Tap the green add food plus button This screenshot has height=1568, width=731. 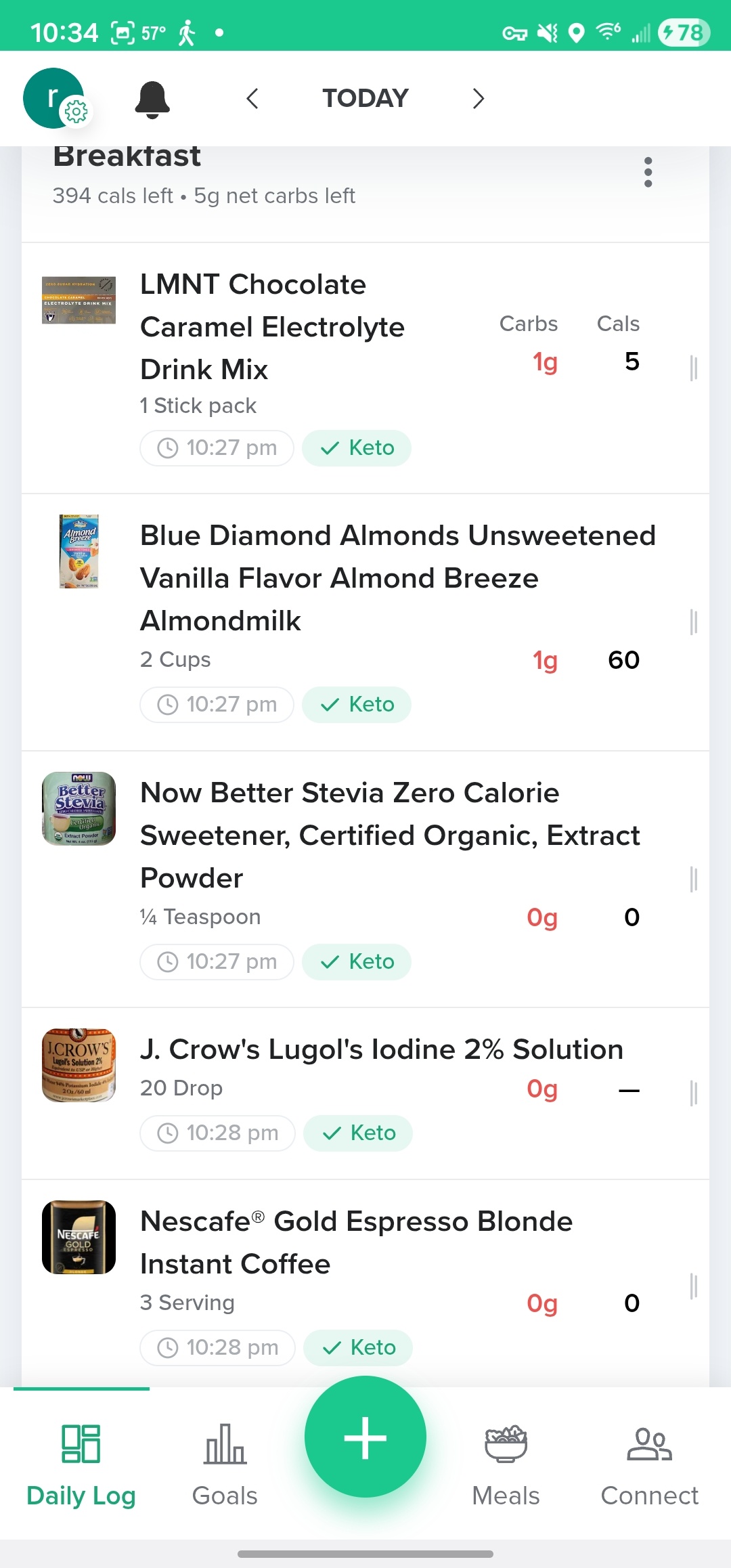365,1437
